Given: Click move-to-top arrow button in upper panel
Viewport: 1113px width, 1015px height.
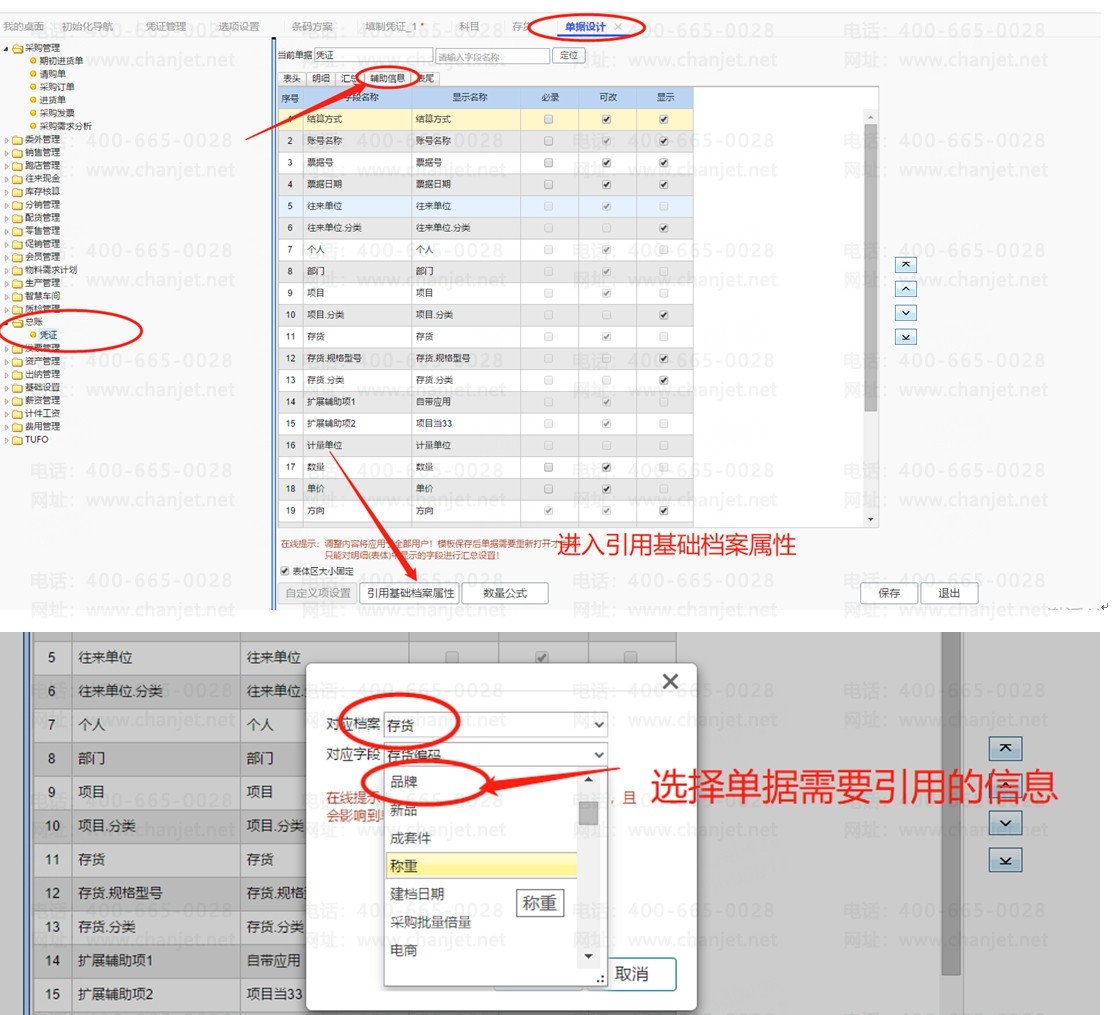Looking at the screenshot, I should 905,264.
